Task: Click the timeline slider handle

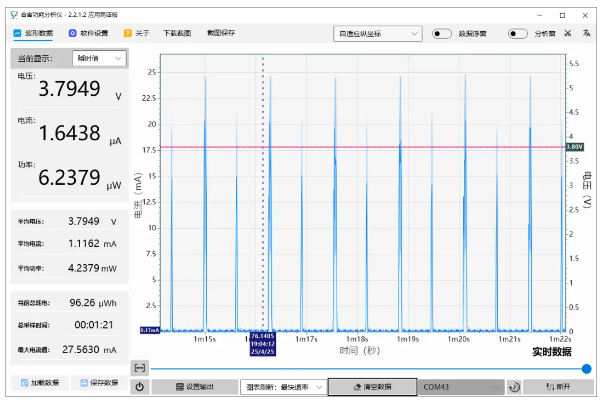Action: click(x=586, y=369)
